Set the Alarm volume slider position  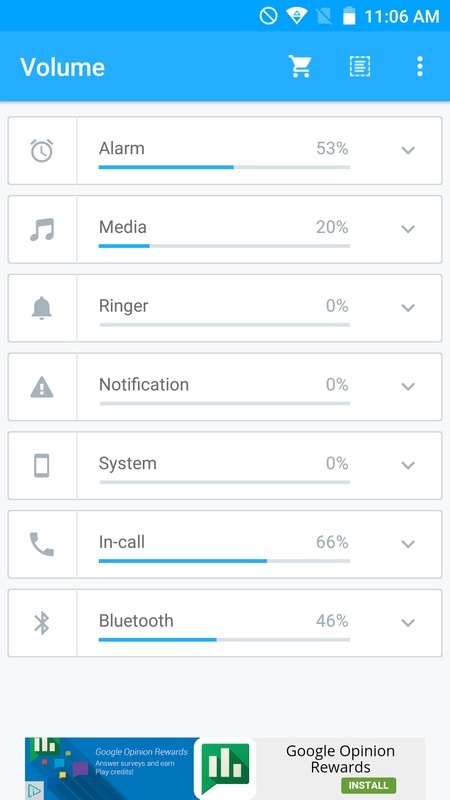224,167
